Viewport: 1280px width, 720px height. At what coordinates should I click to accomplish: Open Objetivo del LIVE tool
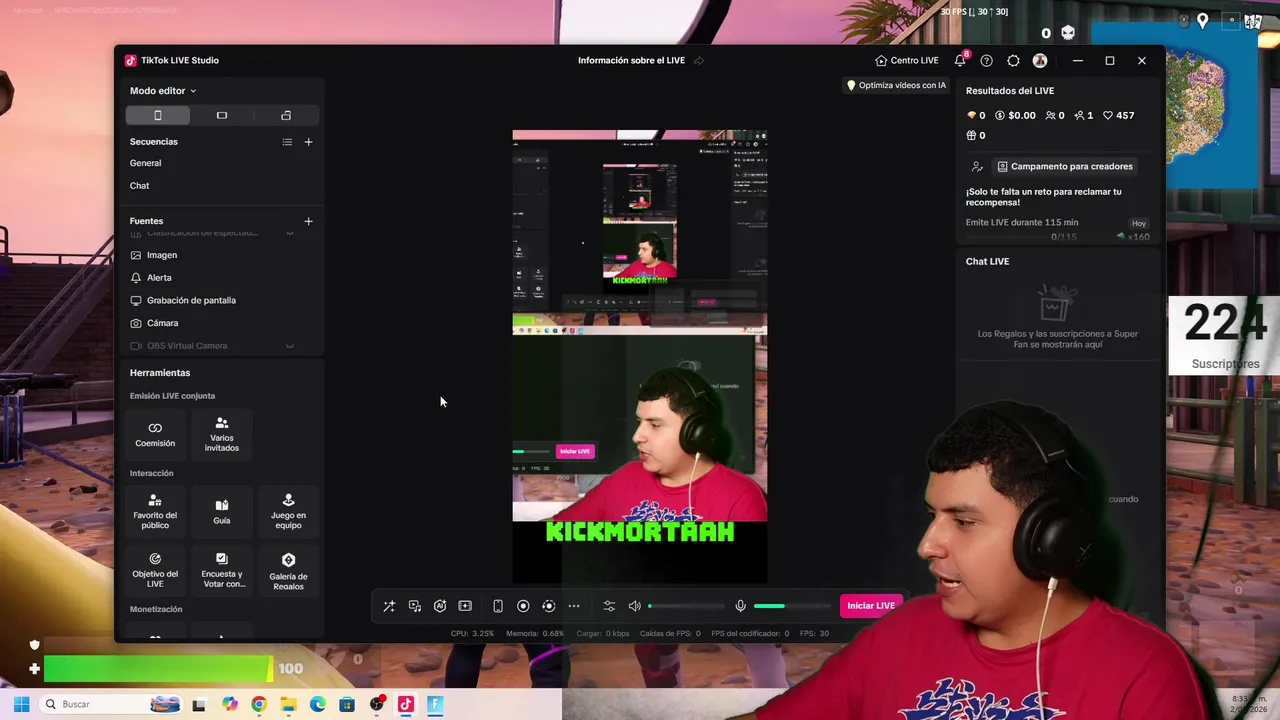click(155, 570)
